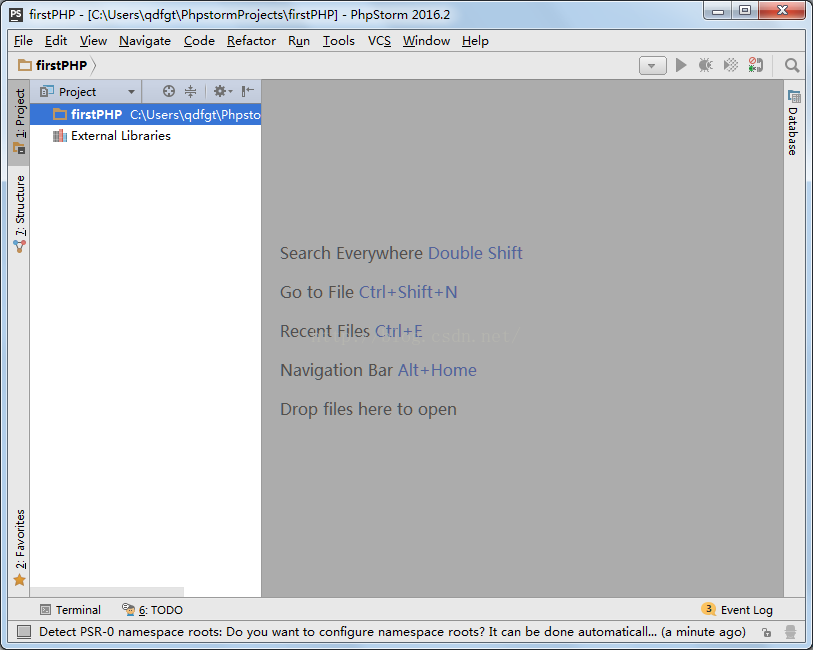Click the PhpStorm title bar app icon

pyautogui.click(x=16, y=15)
